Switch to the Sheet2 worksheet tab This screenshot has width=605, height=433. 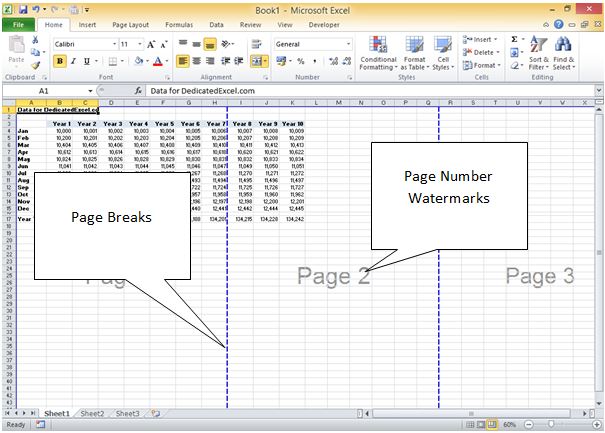(x=91, y=412)
